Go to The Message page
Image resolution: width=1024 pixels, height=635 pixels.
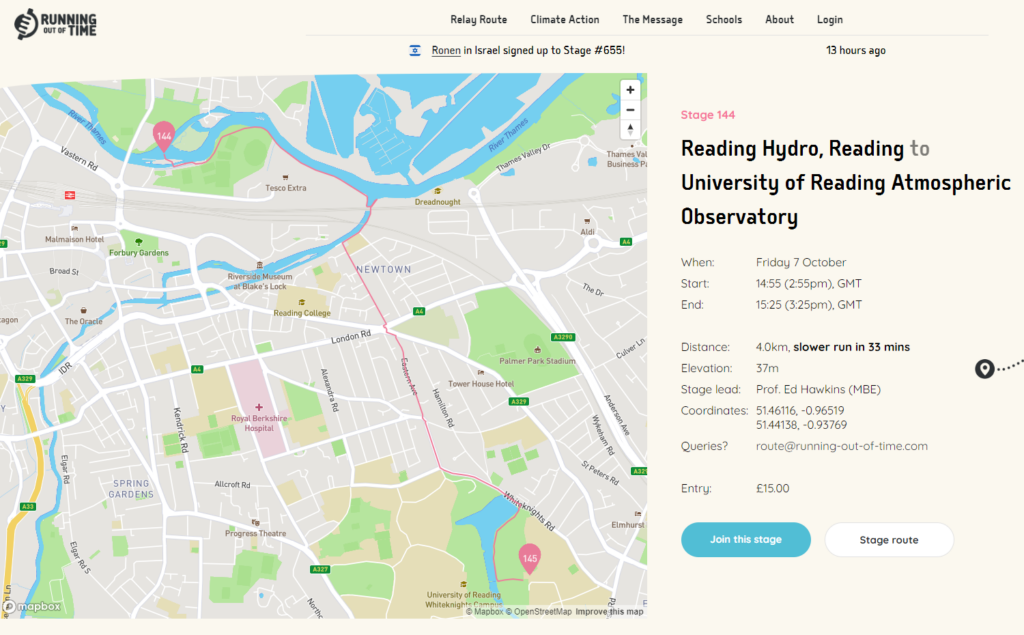click(652, 19)
